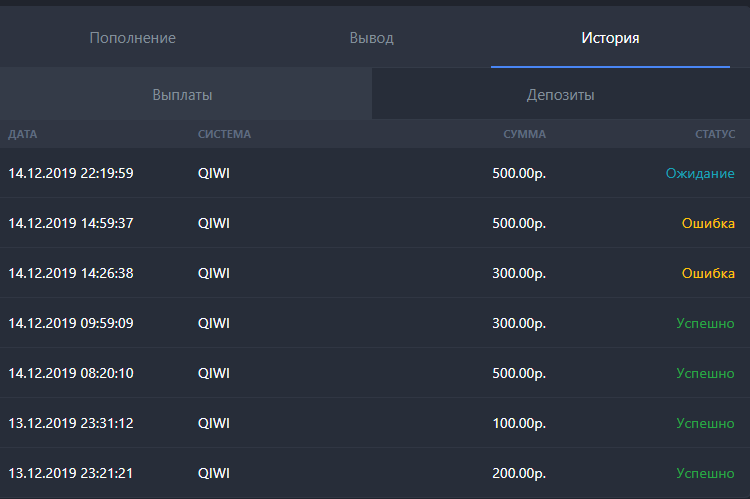The image size is (750, 499).
Task: Open the Вывод tab
Action: tap(371, 38)
